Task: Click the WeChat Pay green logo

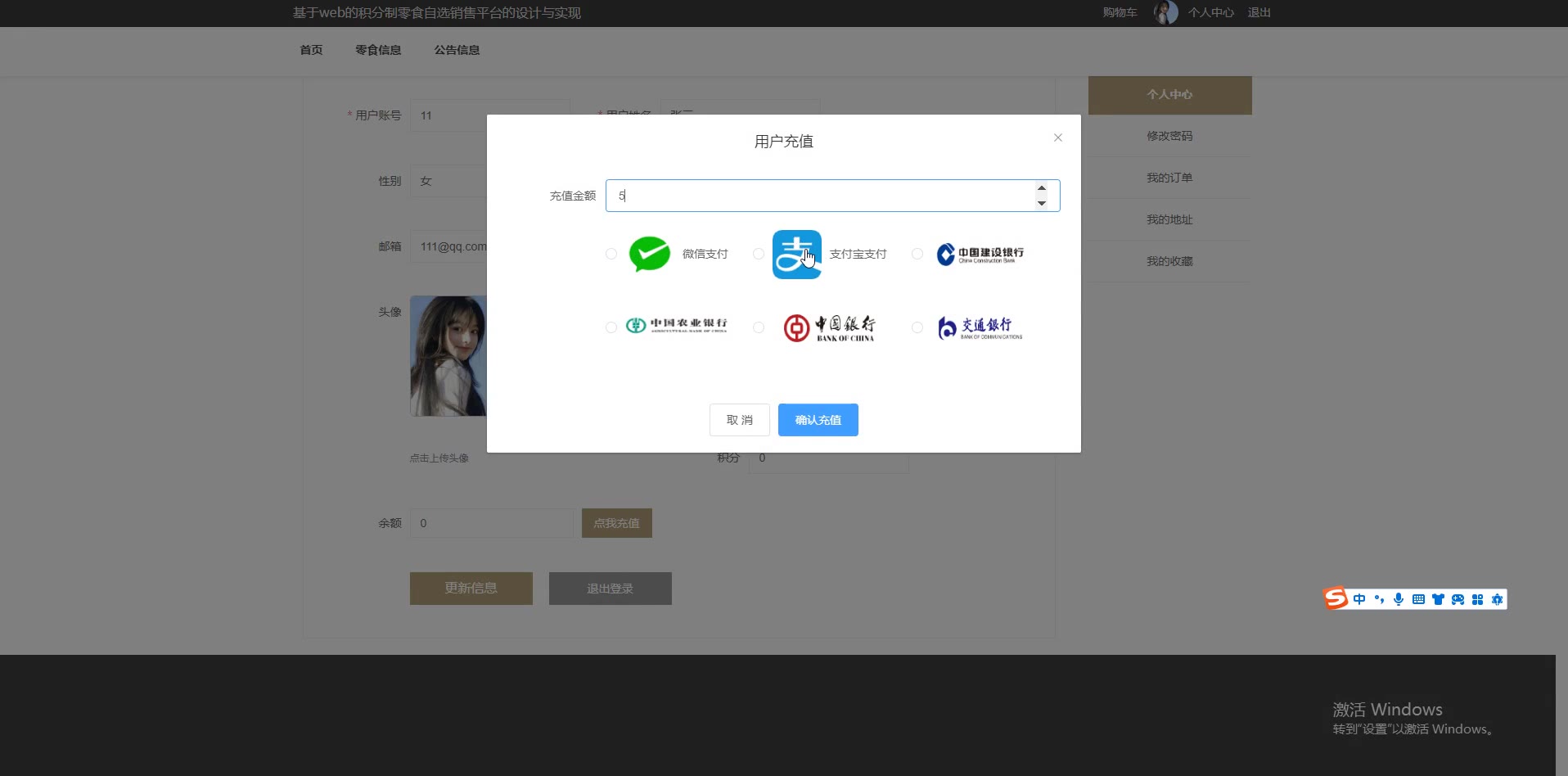Action: (650, 254)
